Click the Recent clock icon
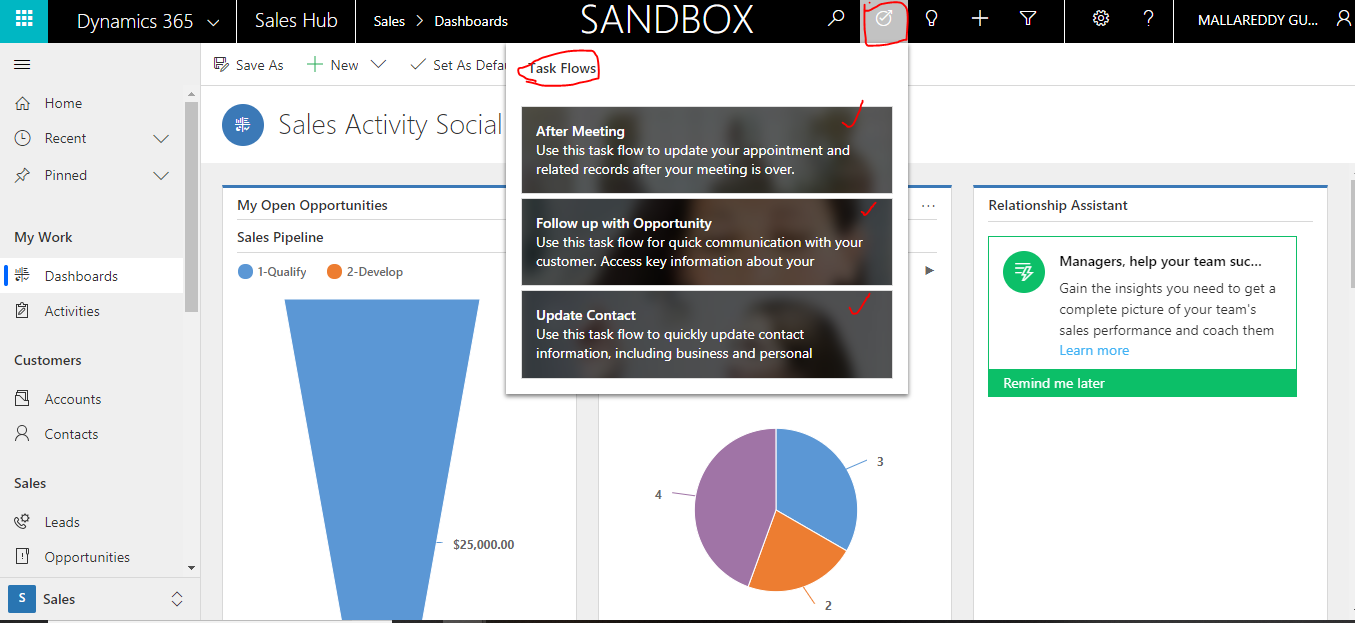The width and height of the screenshot is (1355, 623). point(22,138)
